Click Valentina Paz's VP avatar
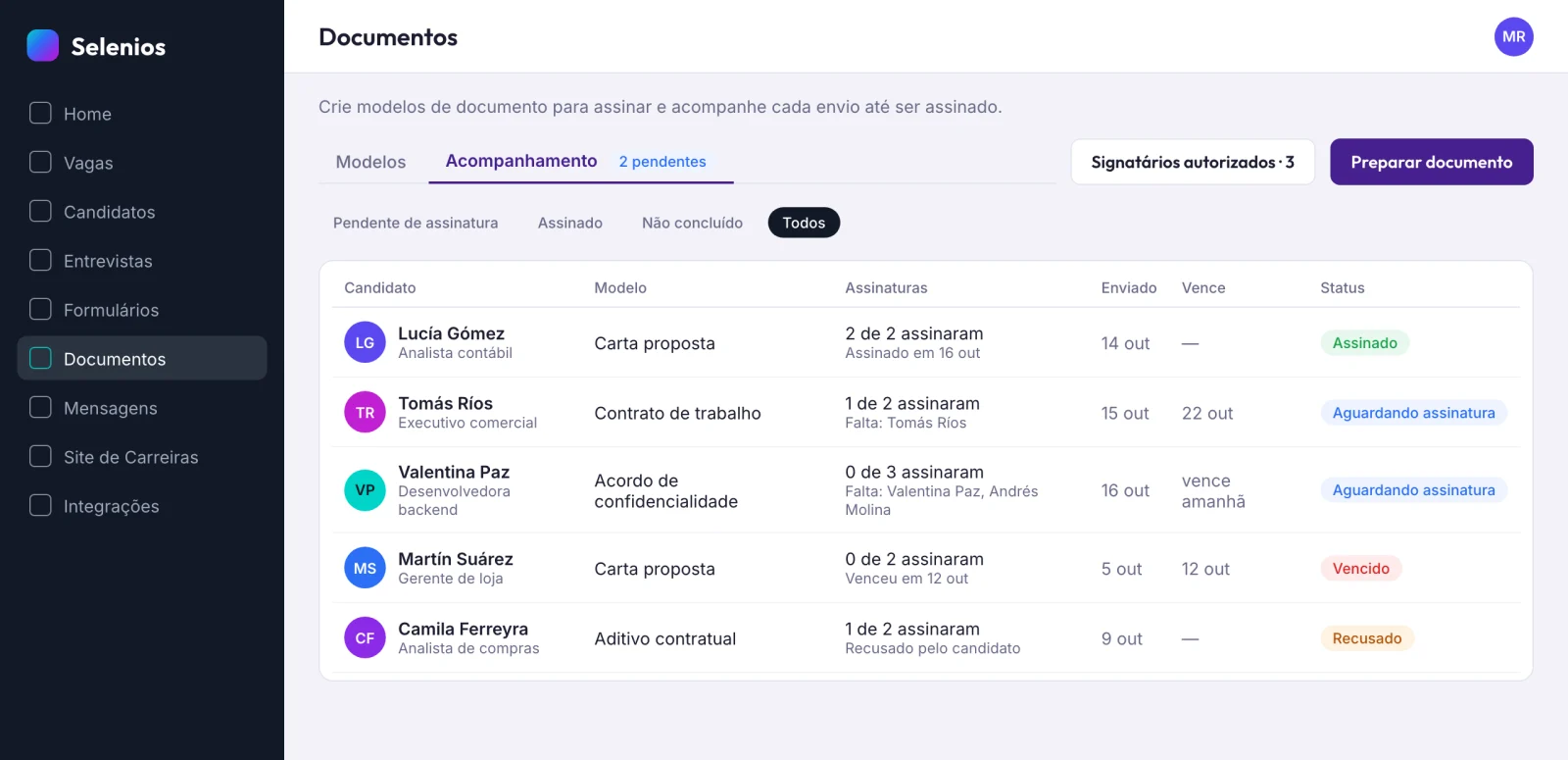 pos(365,490)
